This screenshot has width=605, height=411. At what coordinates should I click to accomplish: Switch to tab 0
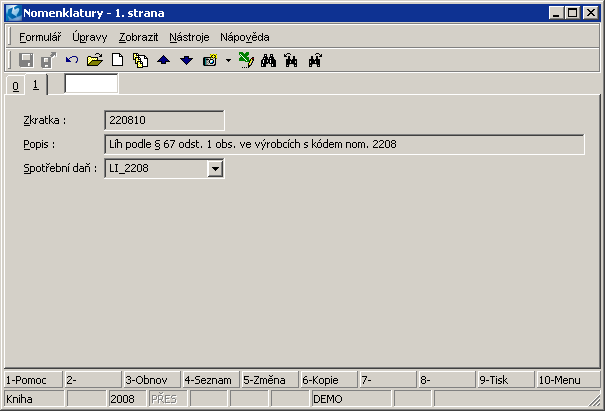15,85
